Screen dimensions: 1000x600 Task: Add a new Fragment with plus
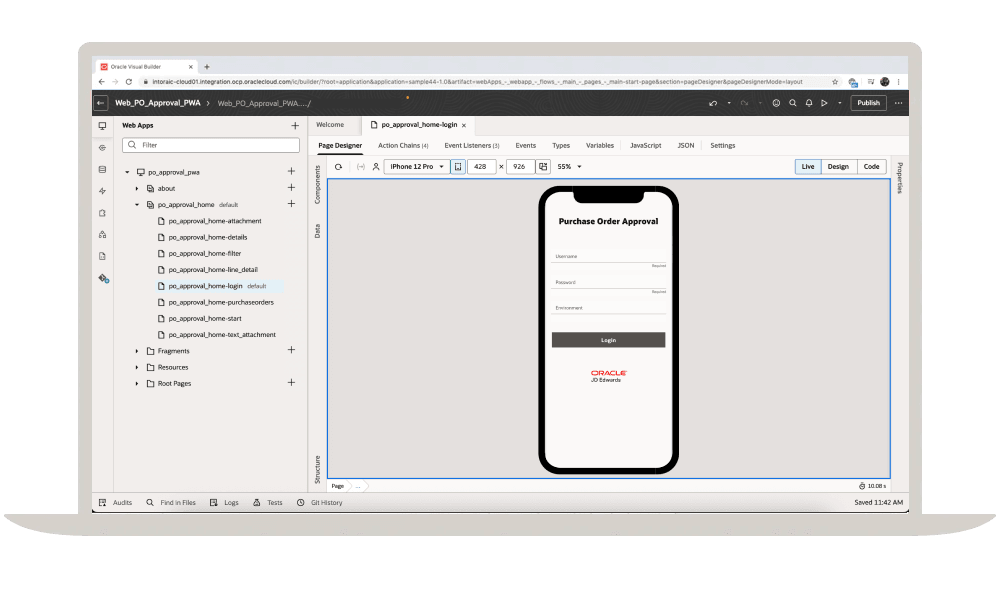(291, 349)
